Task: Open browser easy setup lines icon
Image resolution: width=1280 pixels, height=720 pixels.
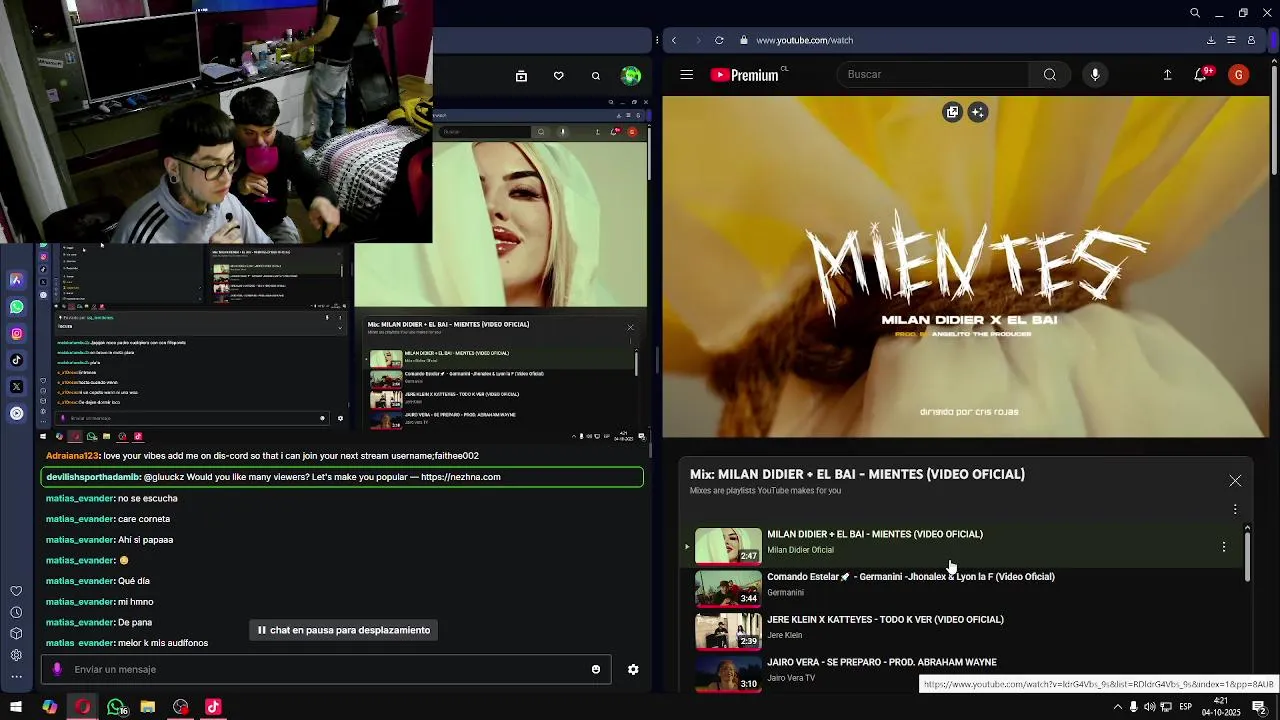Action: pos(1231,40)
